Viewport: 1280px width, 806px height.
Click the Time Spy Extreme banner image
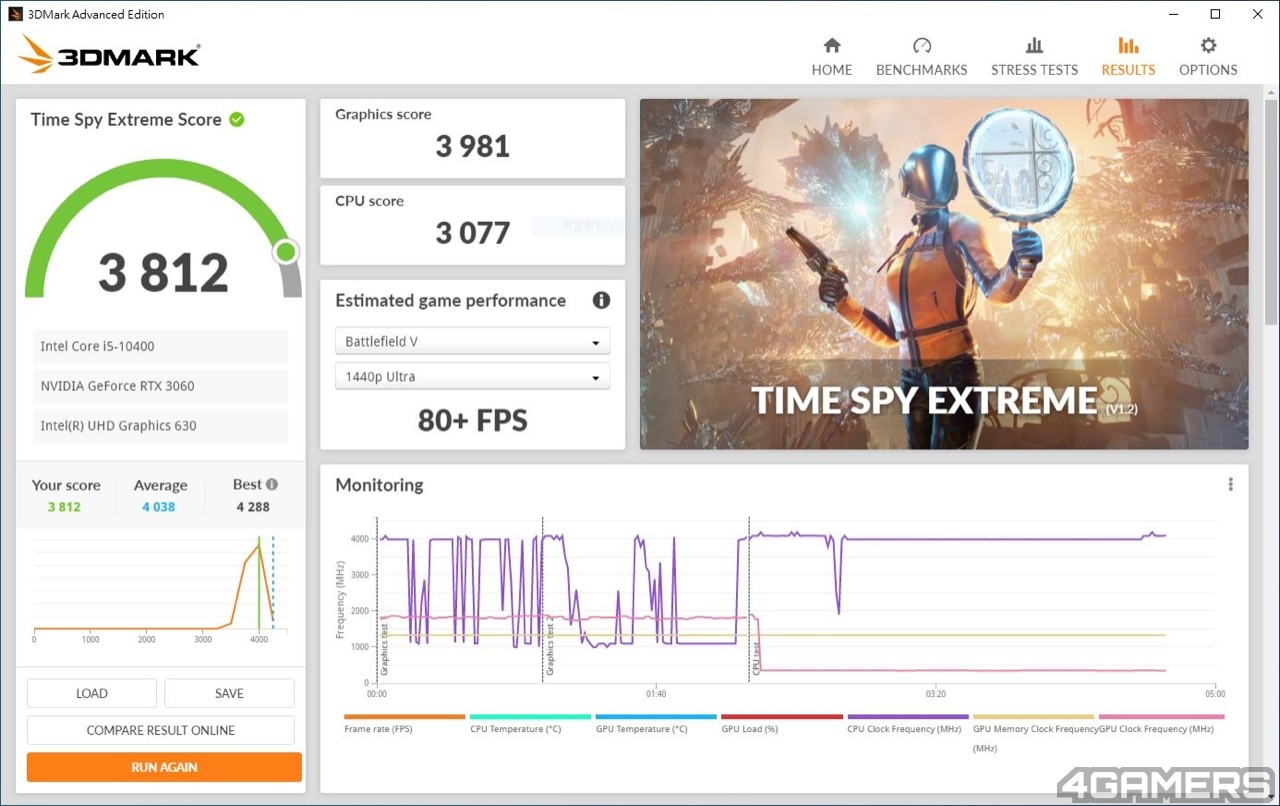[944, 274]
